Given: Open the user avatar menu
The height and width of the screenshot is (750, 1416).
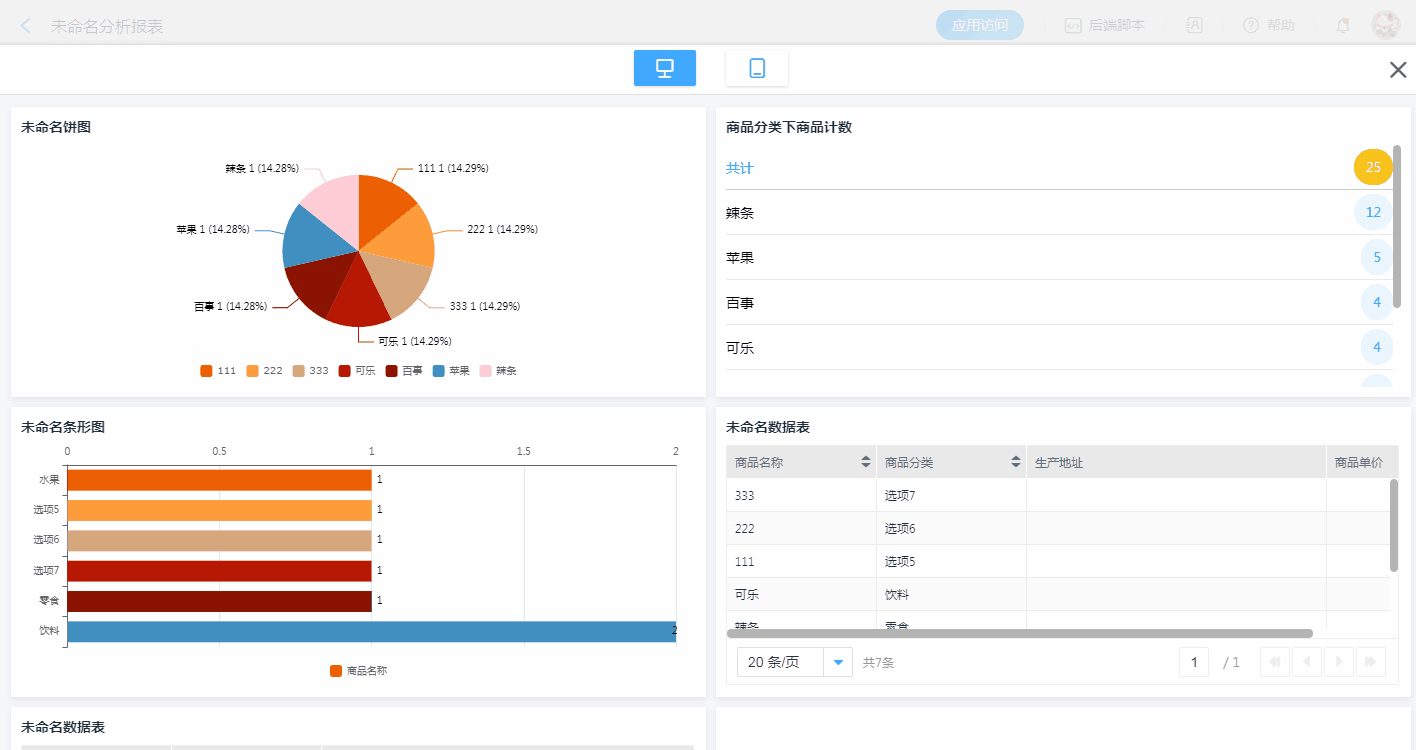Looking at the screenshot, I should pos(1385,26).
